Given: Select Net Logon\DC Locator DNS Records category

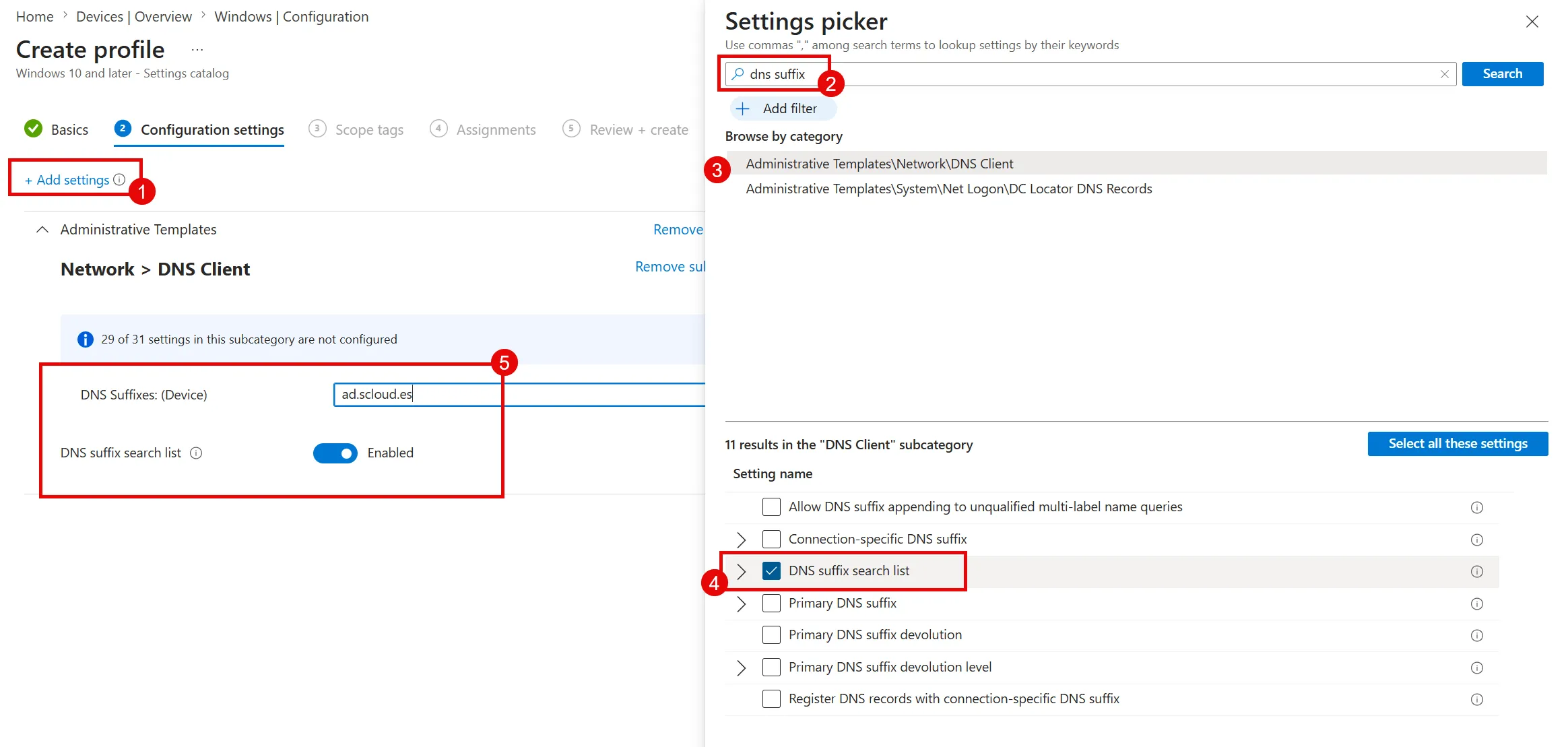Looking at the screenshot, I should [1136, 189].
